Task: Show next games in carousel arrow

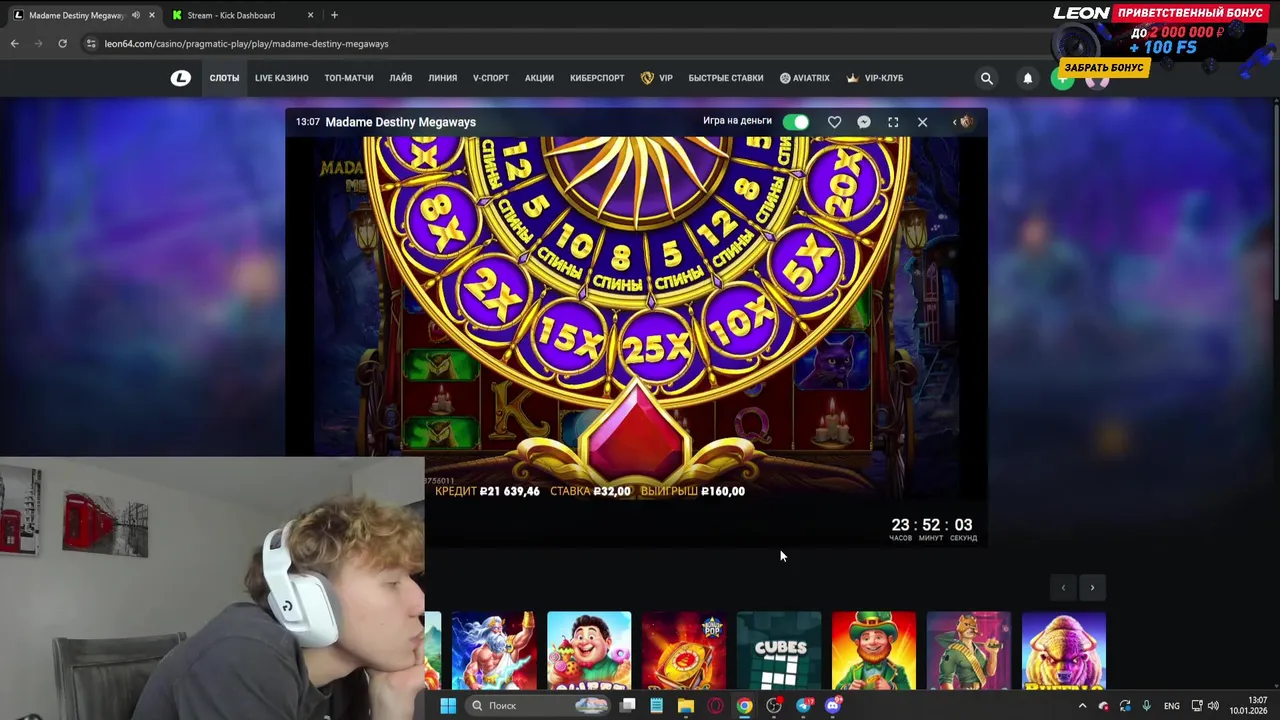Action: (x=1092, y=588)
